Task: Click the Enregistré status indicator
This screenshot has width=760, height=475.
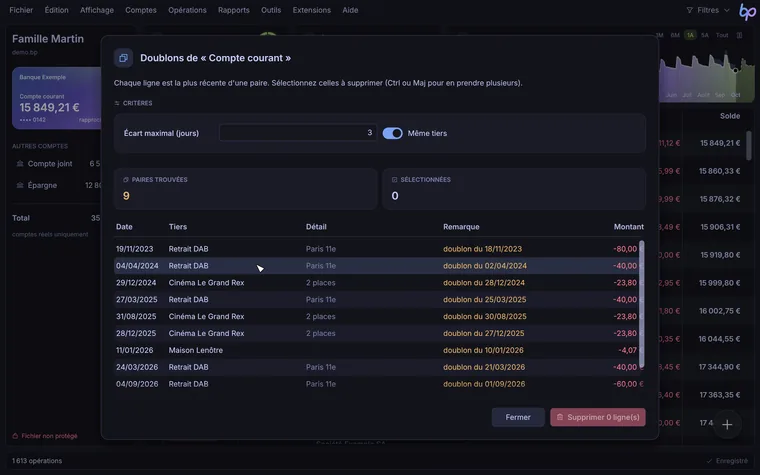Action: [x=727, y=461]
